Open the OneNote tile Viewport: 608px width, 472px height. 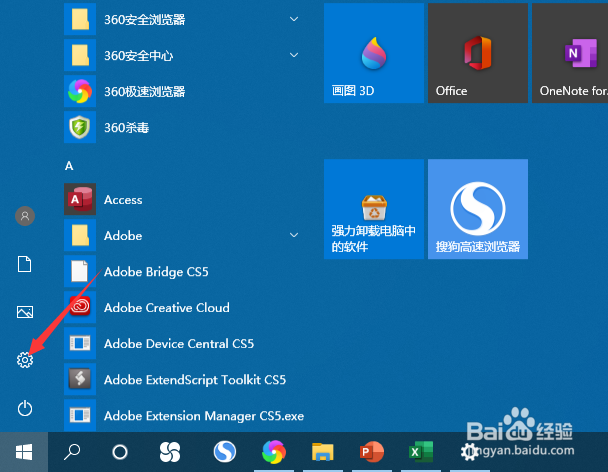[570, 53]
